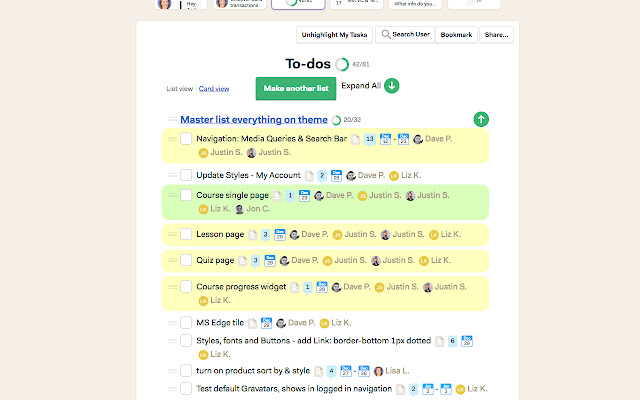Collapse Master list with green up arrow
This screenshot has width=640, height=400.
click(481, 119)
